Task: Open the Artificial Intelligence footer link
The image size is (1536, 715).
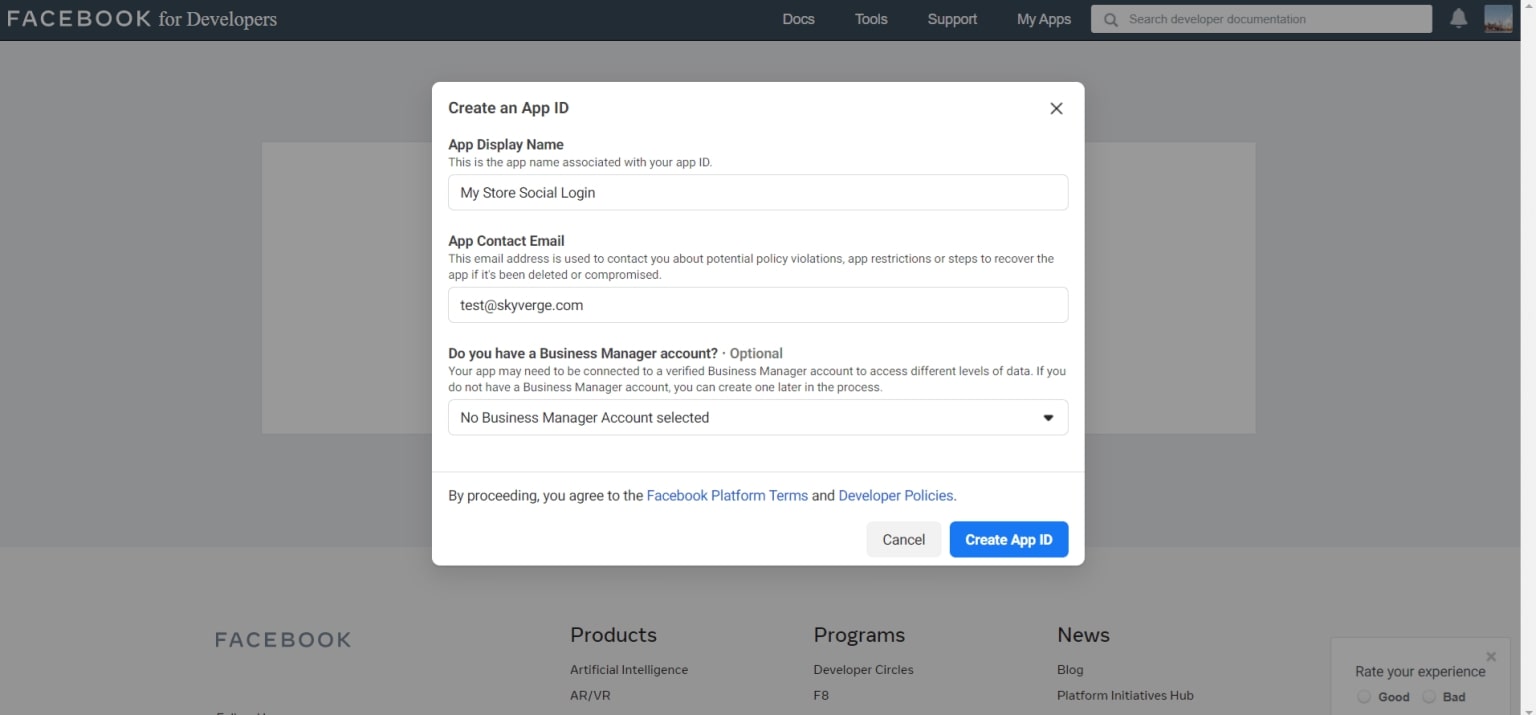Action: pos(629,669)
